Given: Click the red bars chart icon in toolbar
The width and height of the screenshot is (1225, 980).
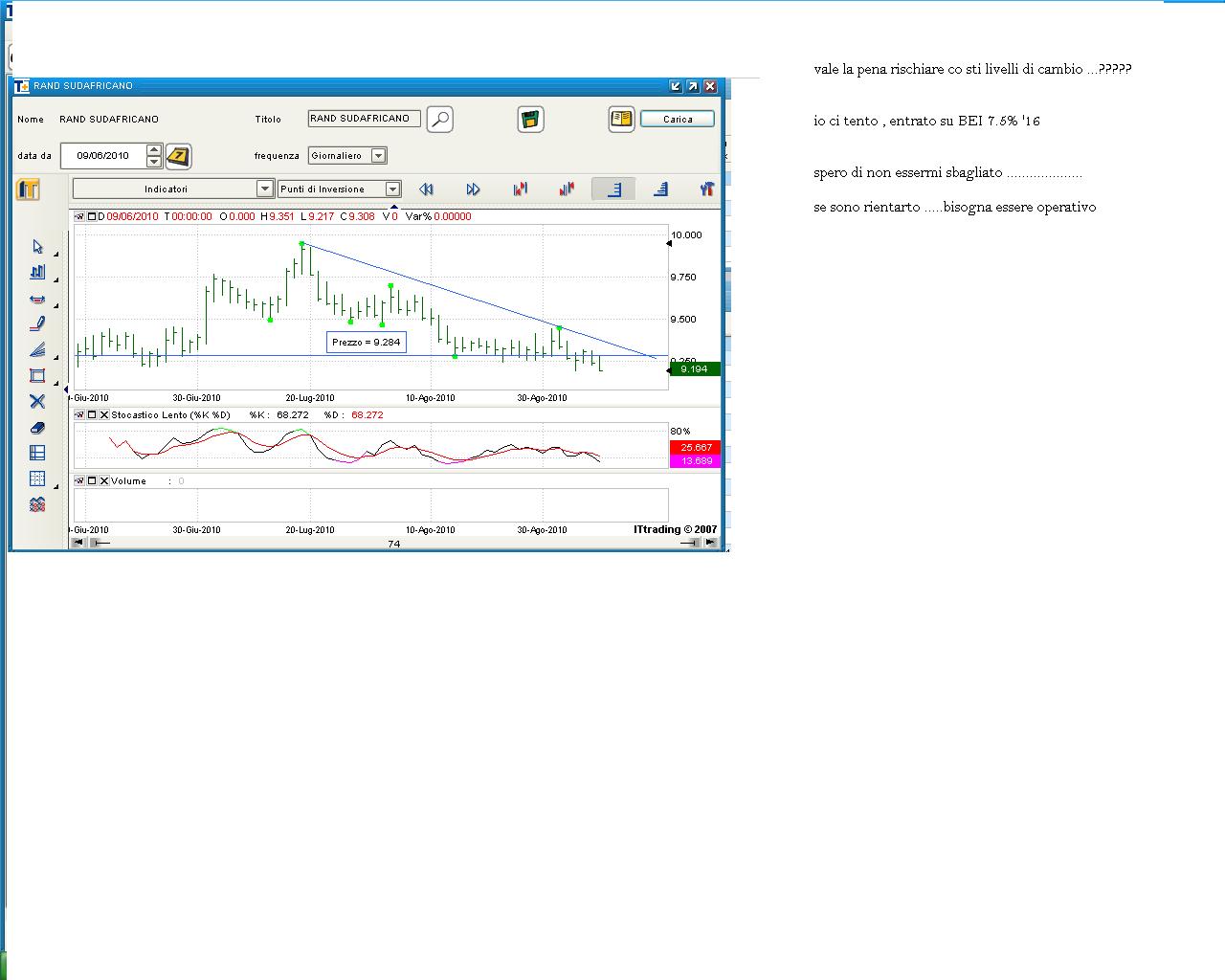Looking at the screenshot, I should click(567, 189).
